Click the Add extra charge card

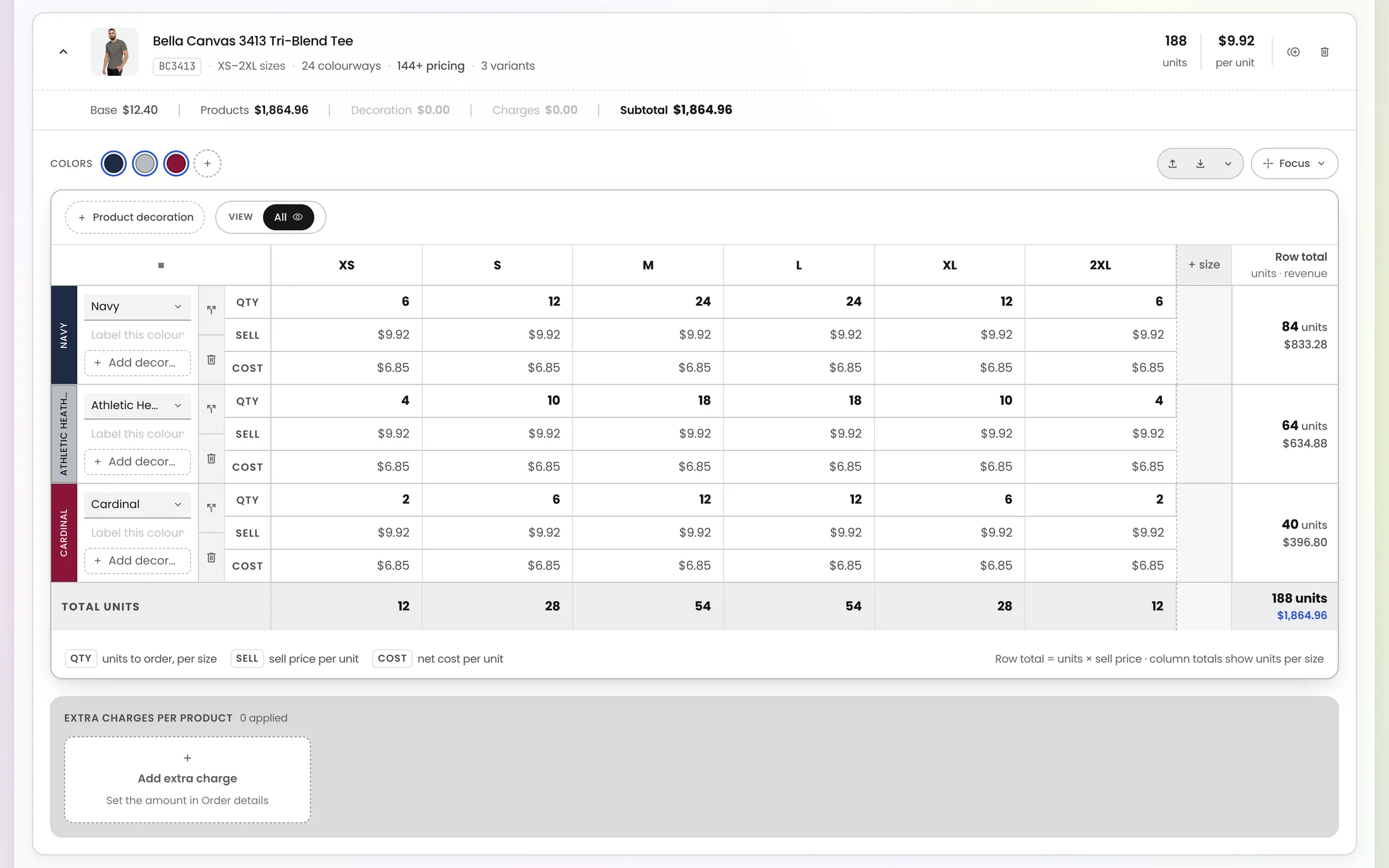(x=187, y=779)
